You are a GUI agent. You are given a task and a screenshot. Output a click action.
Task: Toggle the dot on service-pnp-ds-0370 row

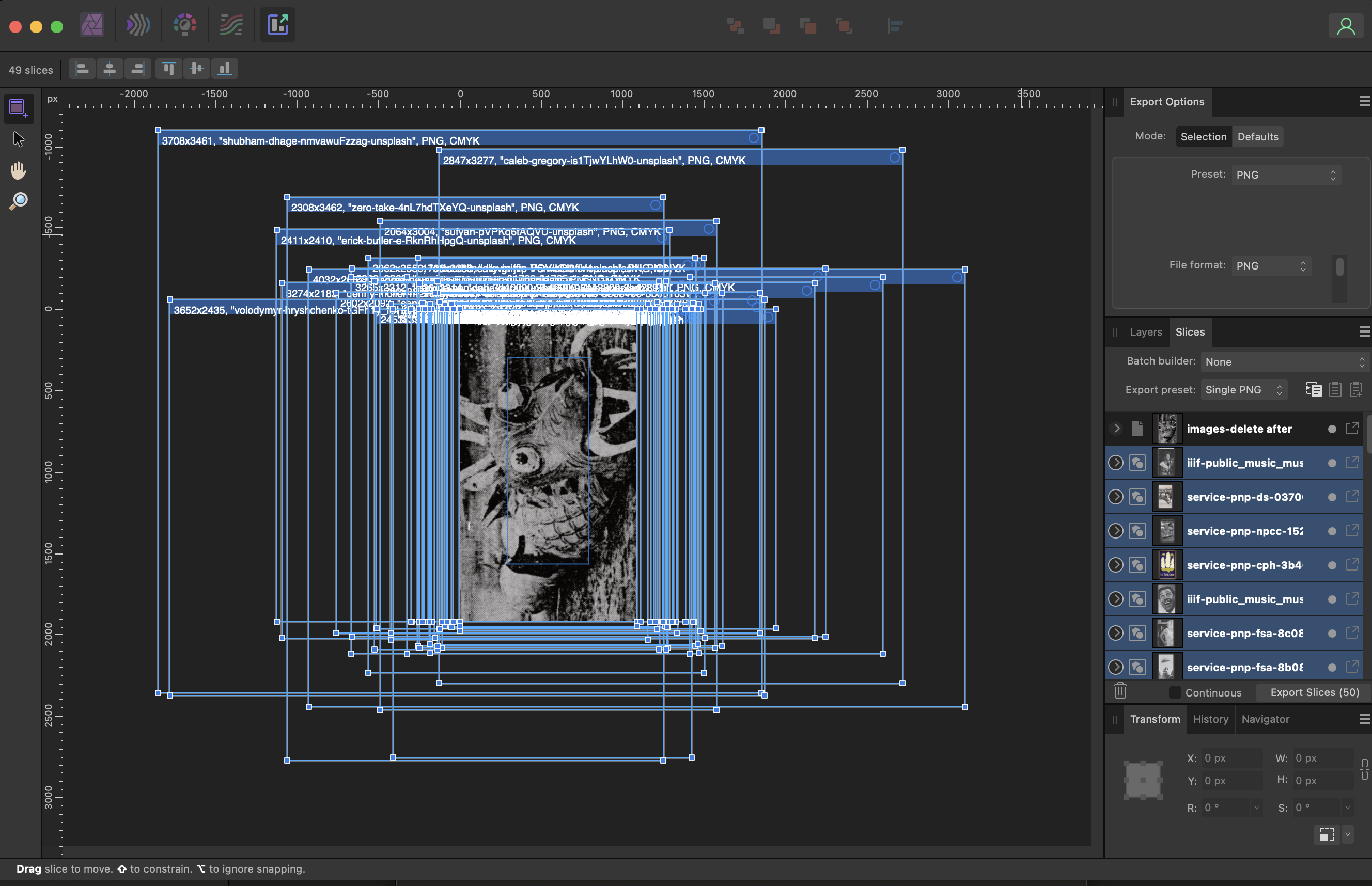[1332, 497]
